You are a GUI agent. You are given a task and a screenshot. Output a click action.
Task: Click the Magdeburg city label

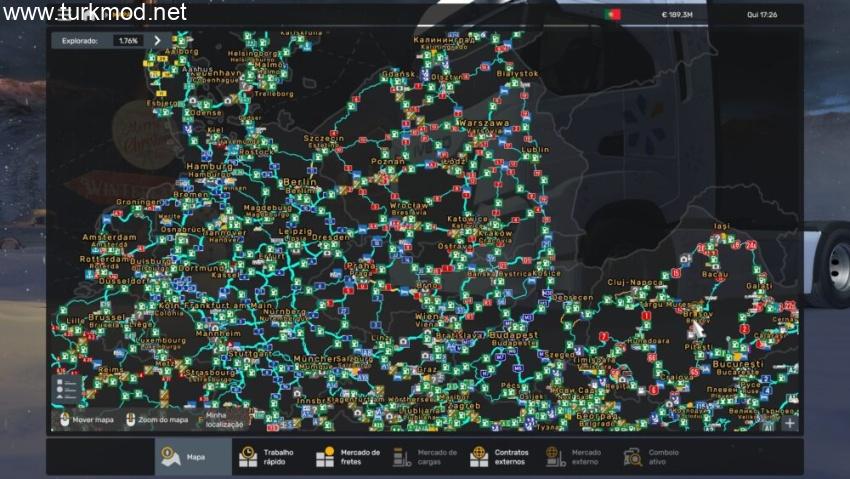coord(268,208)
